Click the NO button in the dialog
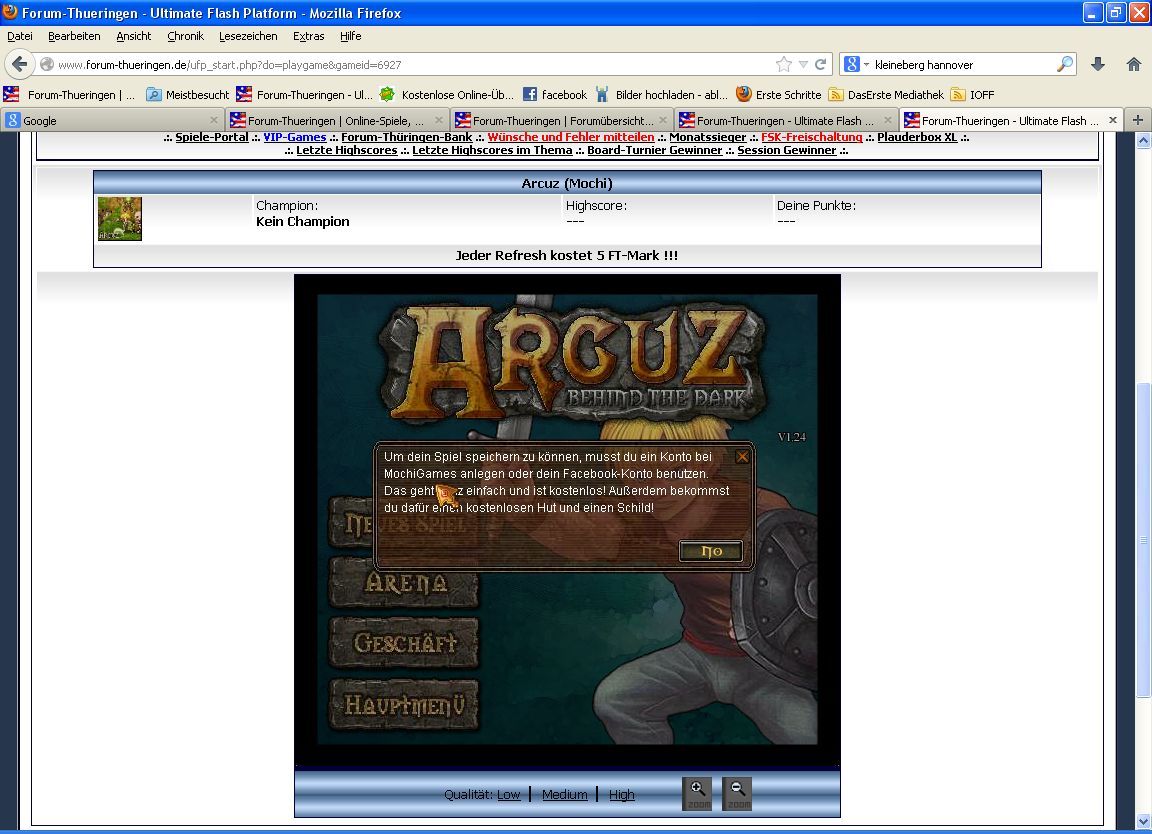The image size is (1152, 834). [x=710, y=551]
